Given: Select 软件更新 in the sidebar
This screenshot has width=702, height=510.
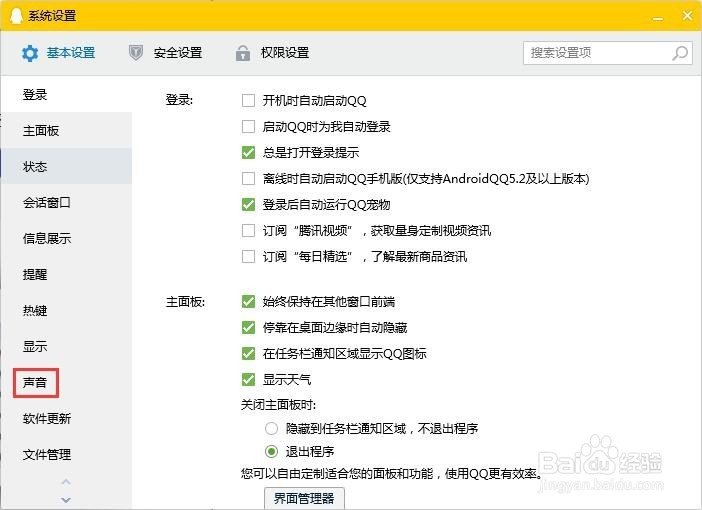Looking at the screenshot, I should (66, 418).
